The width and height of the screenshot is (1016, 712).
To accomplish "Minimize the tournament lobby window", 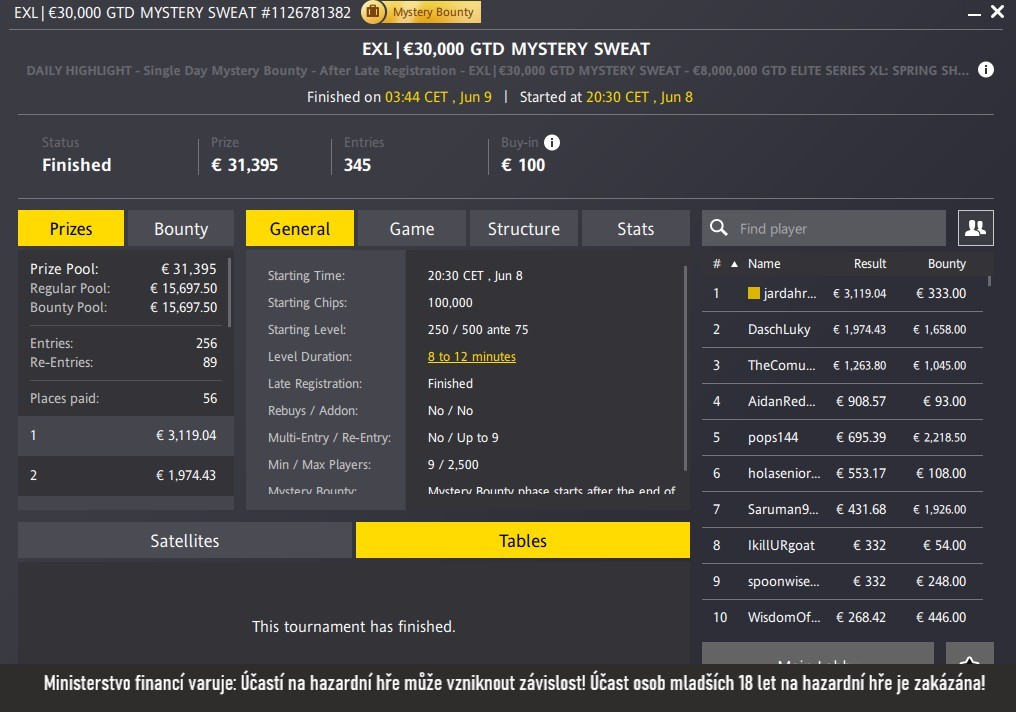I will pyautogui.click(x=973, y=13).
